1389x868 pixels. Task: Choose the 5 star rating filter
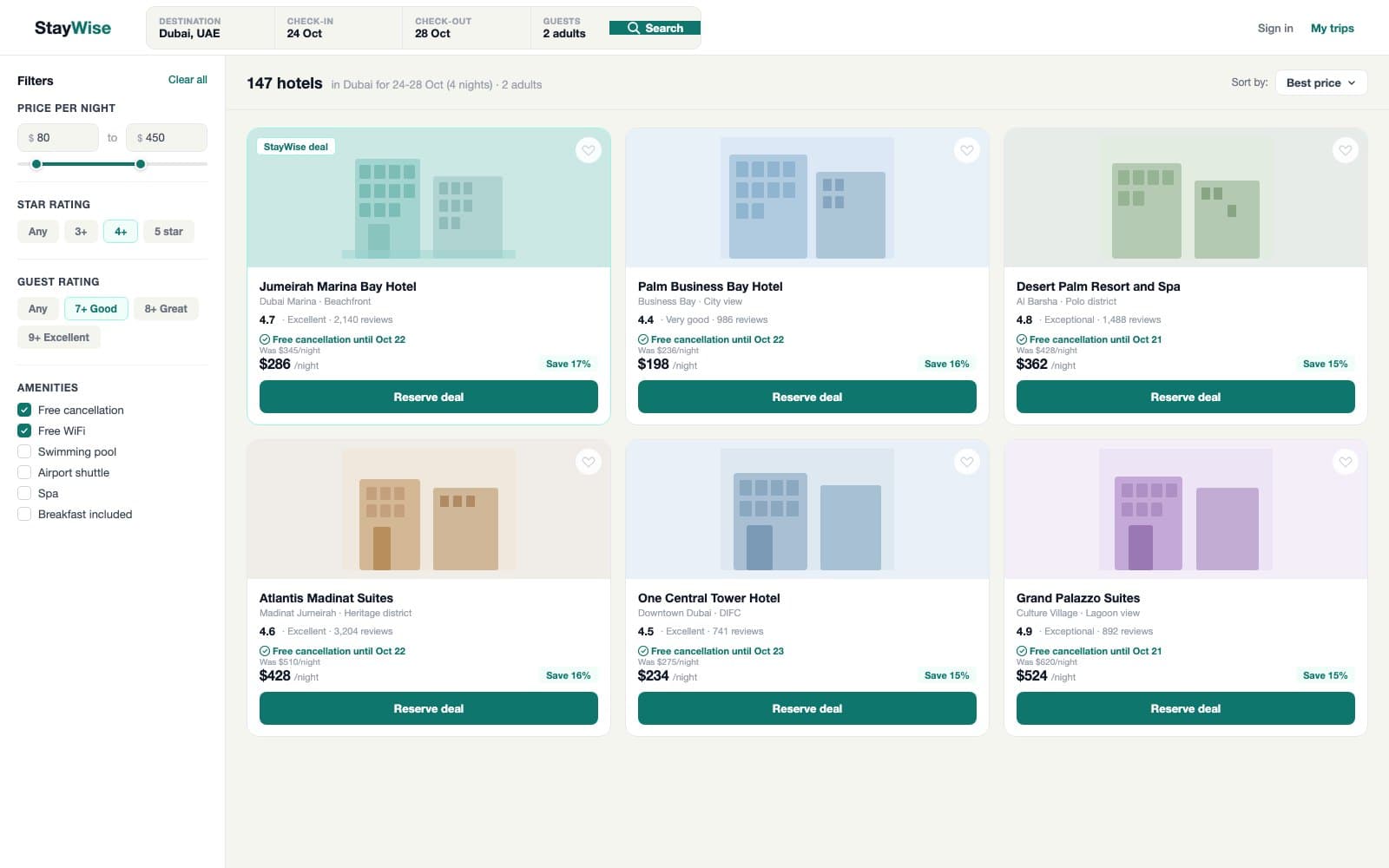(x=168, y=232)
